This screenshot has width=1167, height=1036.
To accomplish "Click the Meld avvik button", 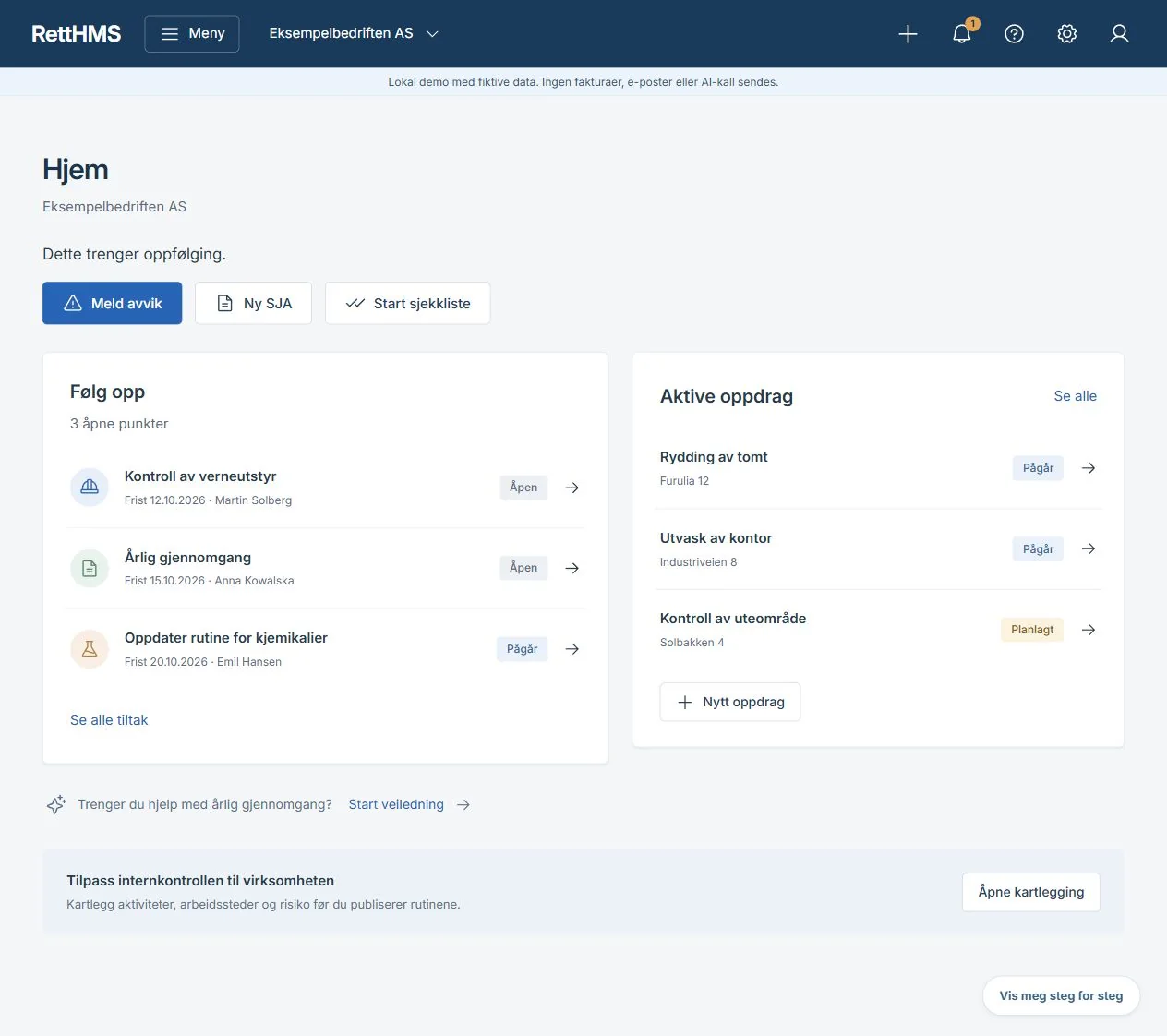I will click(x=113, y=303).
